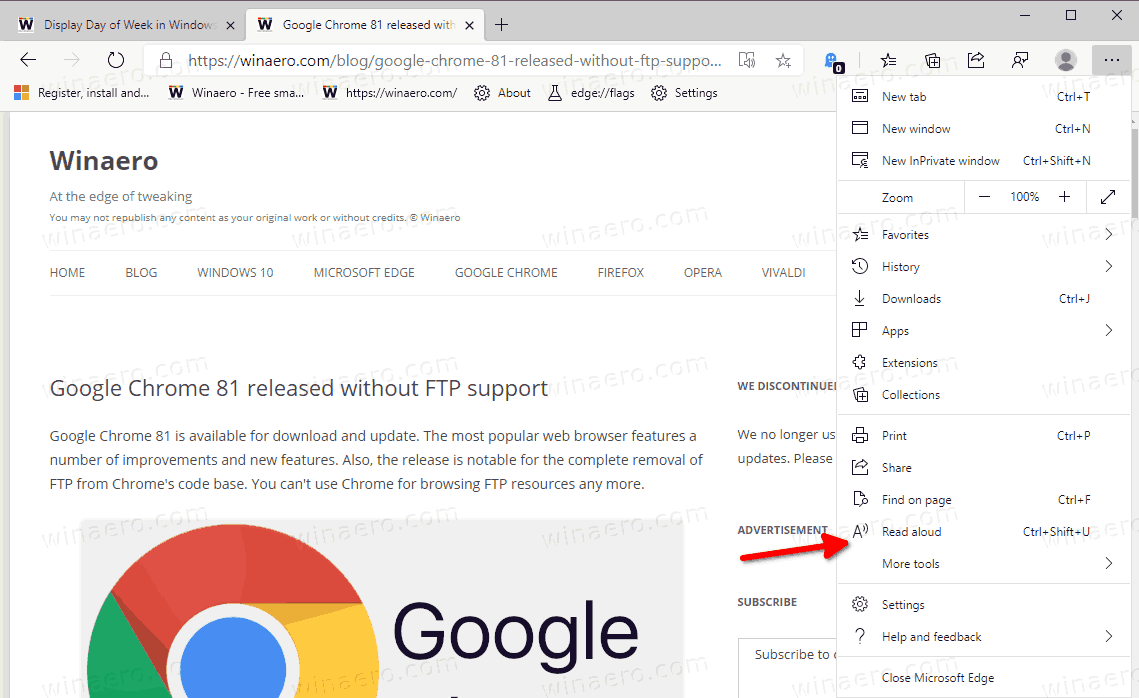Expand the History submenu
1139x698 pixels.
899,266
